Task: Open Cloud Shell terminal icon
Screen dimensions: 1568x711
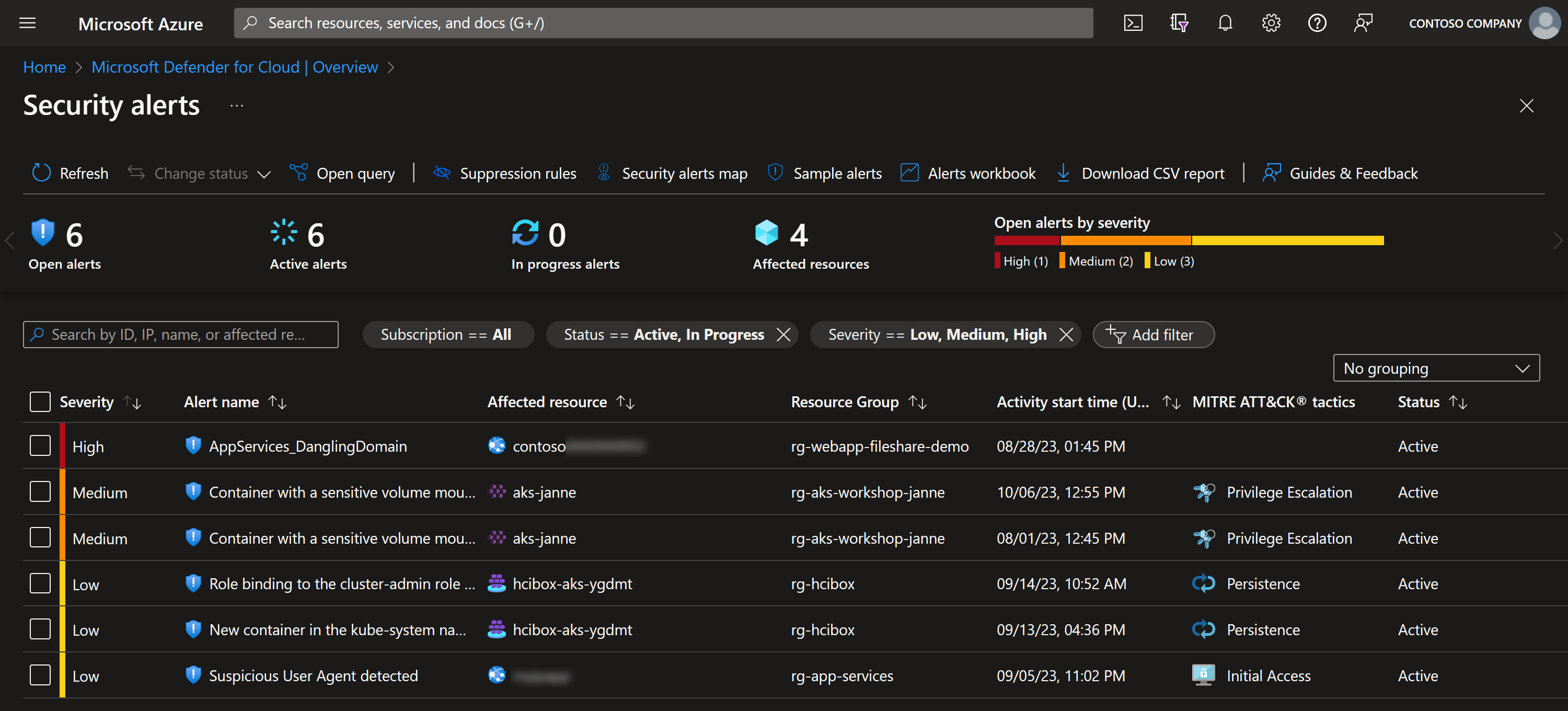Action: click(x=1133, y=23)
